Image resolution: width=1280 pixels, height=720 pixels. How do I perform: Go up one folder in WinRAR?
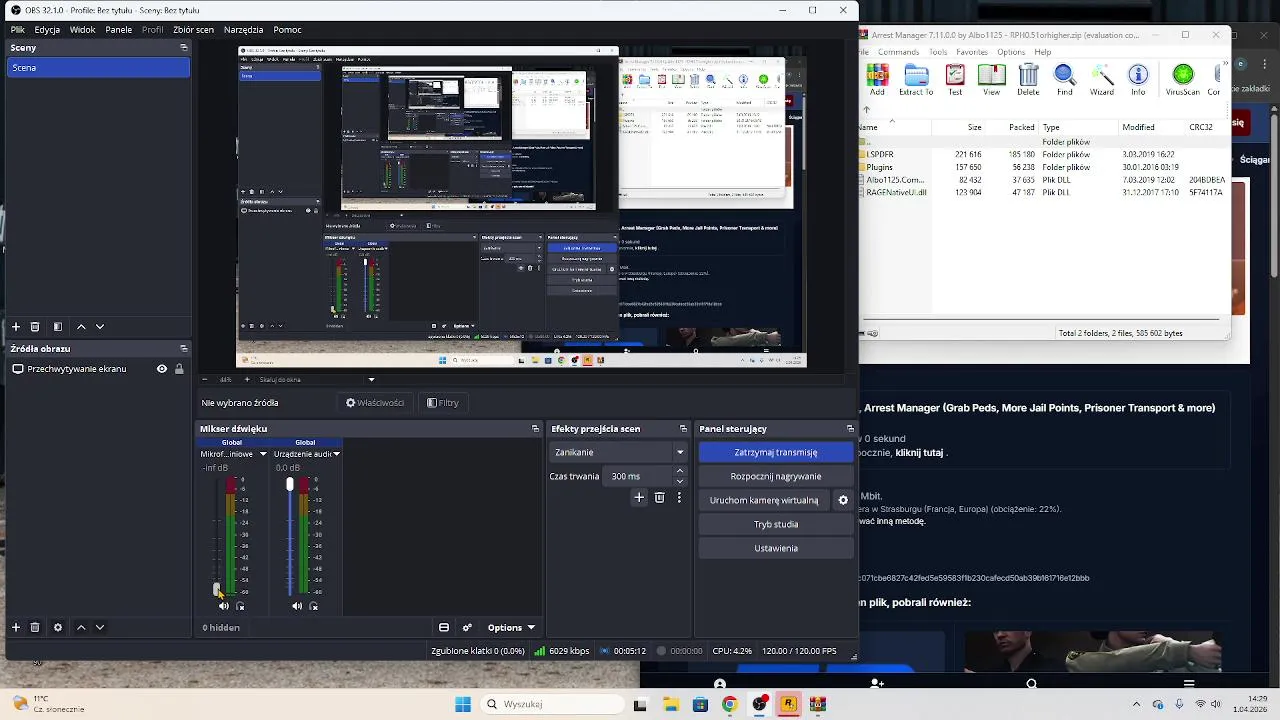tap(867, 110)
